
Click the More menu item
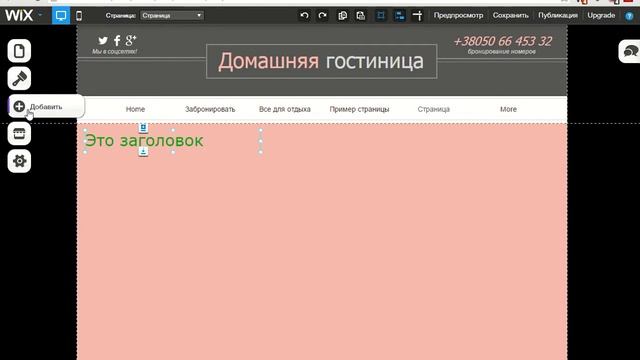[x=508, y=109]
